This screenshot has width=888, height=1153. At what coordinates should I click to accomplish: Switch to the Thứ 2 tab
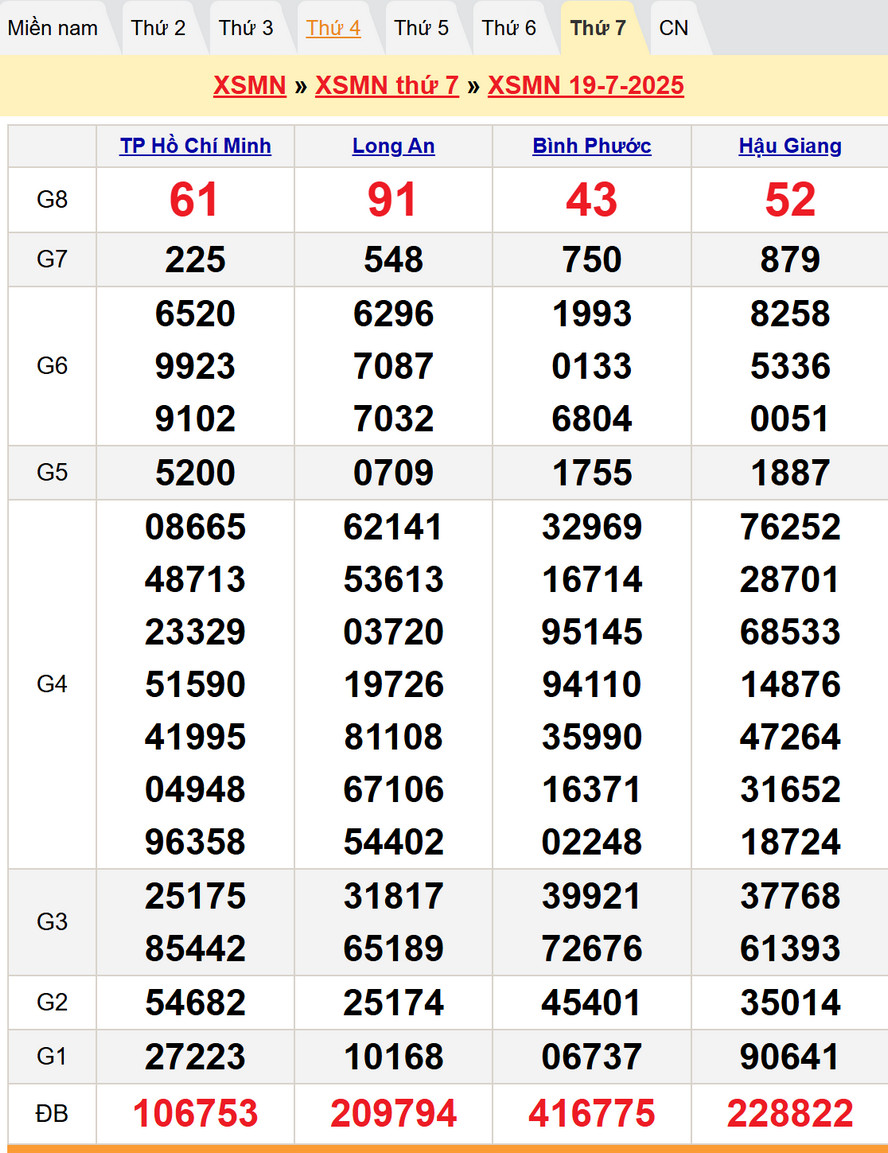tap(158, 28)
